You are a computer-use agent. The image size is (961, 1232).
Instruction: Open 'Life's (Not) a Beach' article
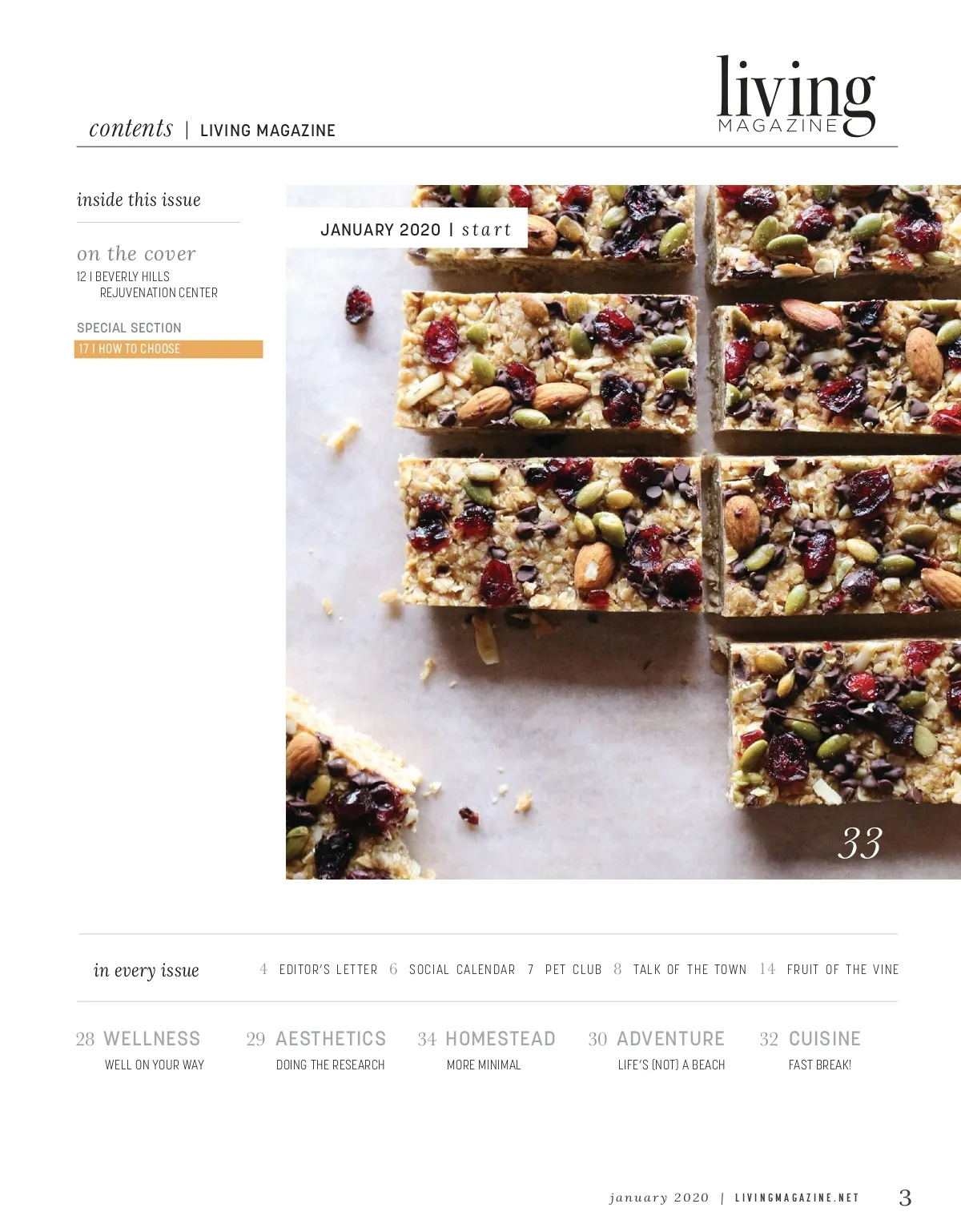point(671,1065)
